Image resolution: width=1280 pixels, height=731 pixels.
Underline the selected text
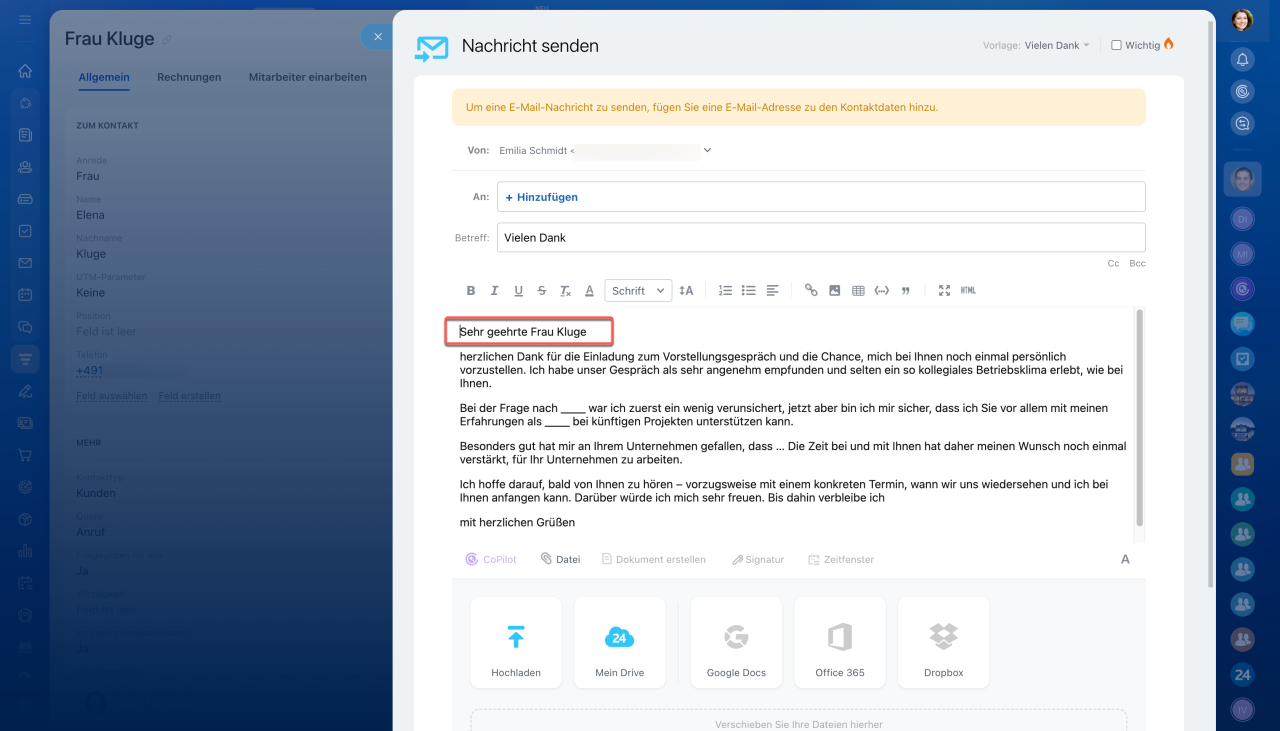click(518, 291)
